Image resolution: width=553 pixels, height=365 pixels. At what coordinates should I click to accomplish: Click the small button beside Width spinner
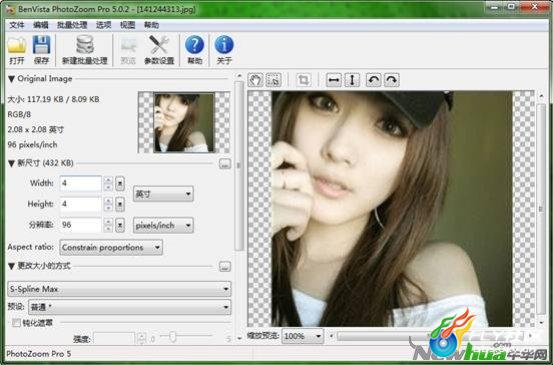[x=120, y=183]
